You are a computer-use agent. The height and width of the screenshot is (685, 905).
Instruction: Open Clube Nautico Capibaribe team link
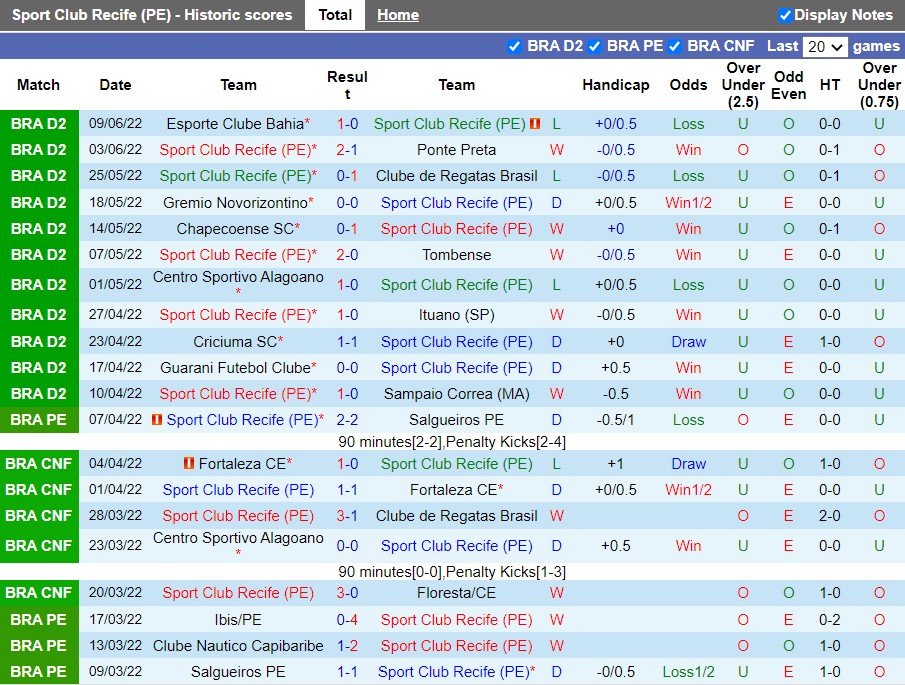pos(238,646)
